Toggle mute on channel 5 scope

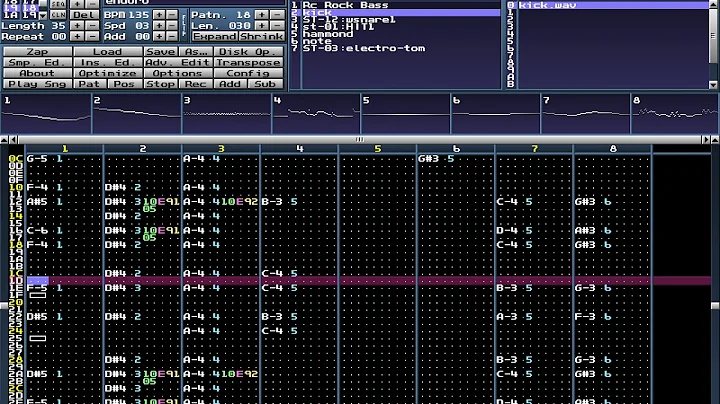pyautogui.click(x=406, y=114)
